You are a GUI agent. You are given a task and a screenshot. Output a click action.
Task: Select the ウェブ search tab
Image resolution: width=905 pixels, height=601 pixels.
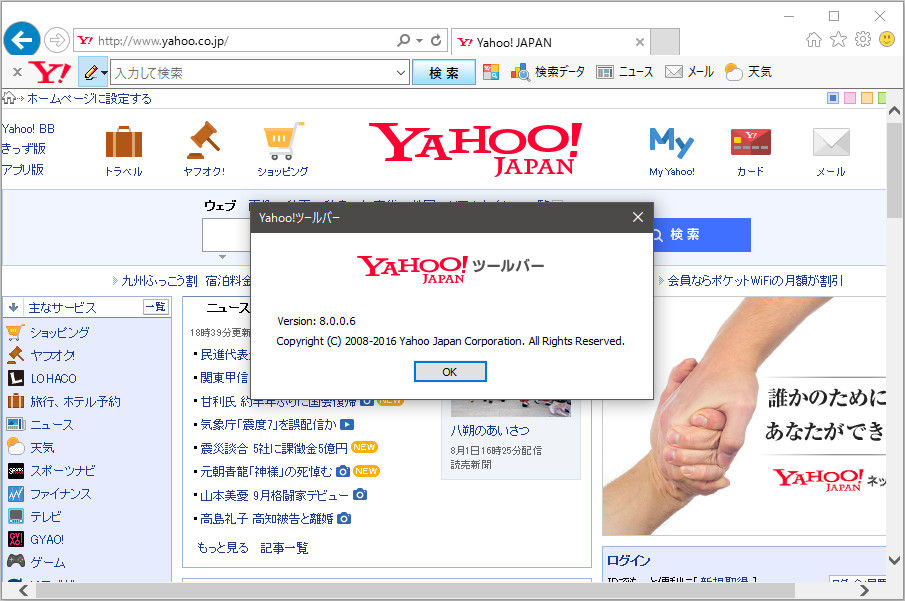pyautogui.click(x=220, y=206)
